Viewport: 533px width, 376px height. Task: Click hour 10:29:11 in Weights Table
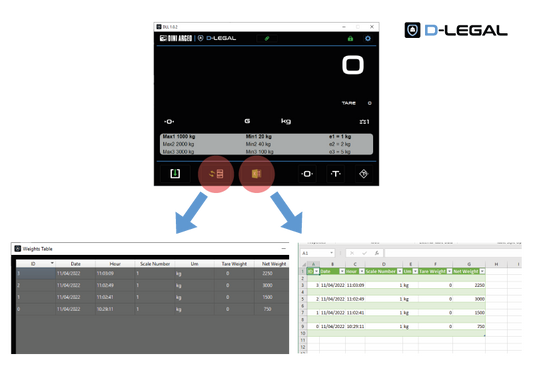[105, 309]
